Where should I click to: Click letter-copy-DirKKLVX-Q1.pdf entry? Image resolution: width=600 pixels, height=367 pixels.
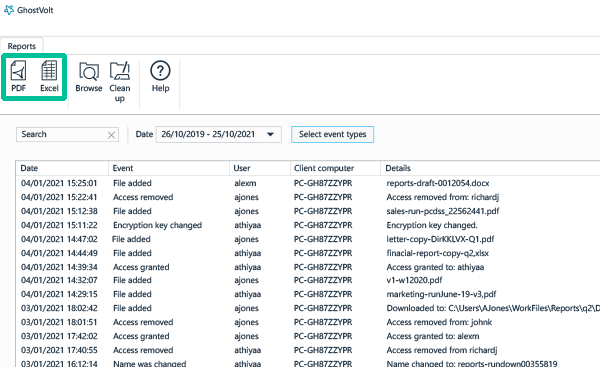pos(440,239)
